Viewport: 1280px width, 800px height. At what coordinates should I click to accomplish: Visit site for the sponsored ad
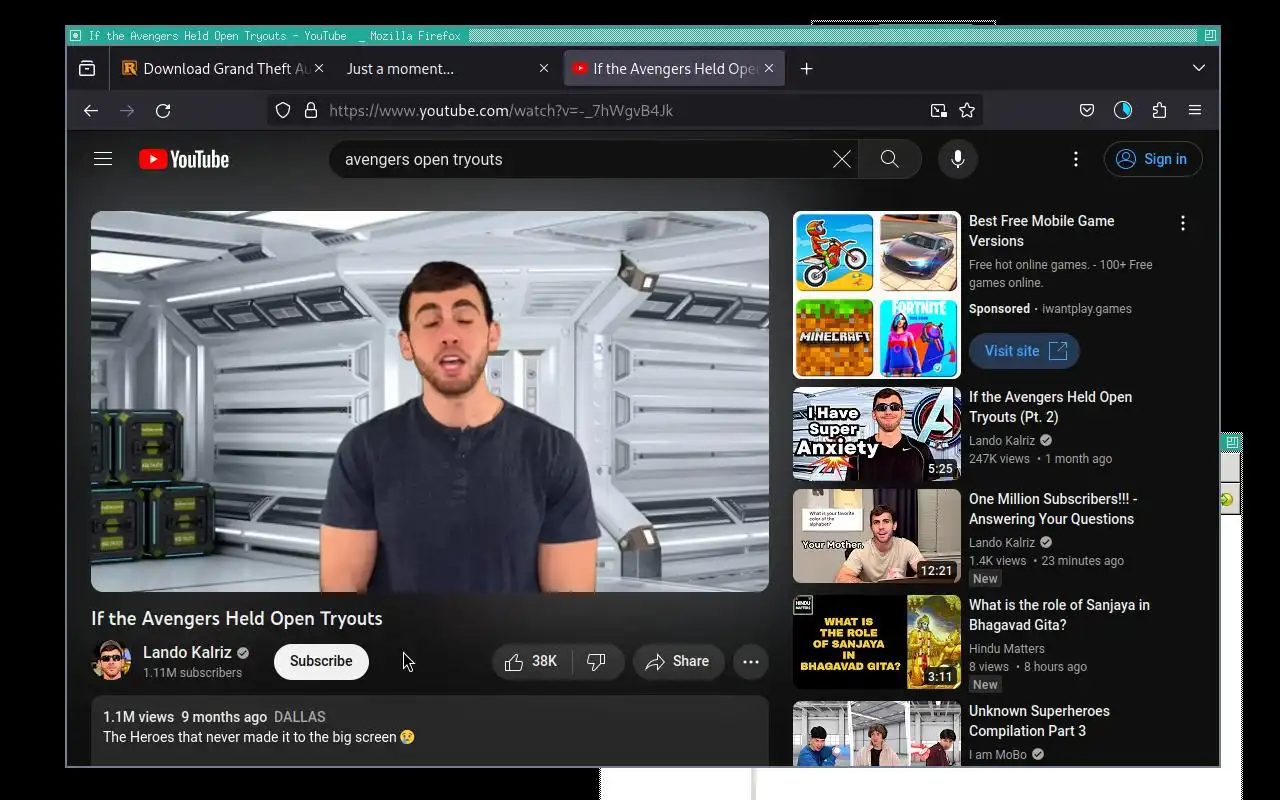pyautogui.click(x=1024, y=351)
